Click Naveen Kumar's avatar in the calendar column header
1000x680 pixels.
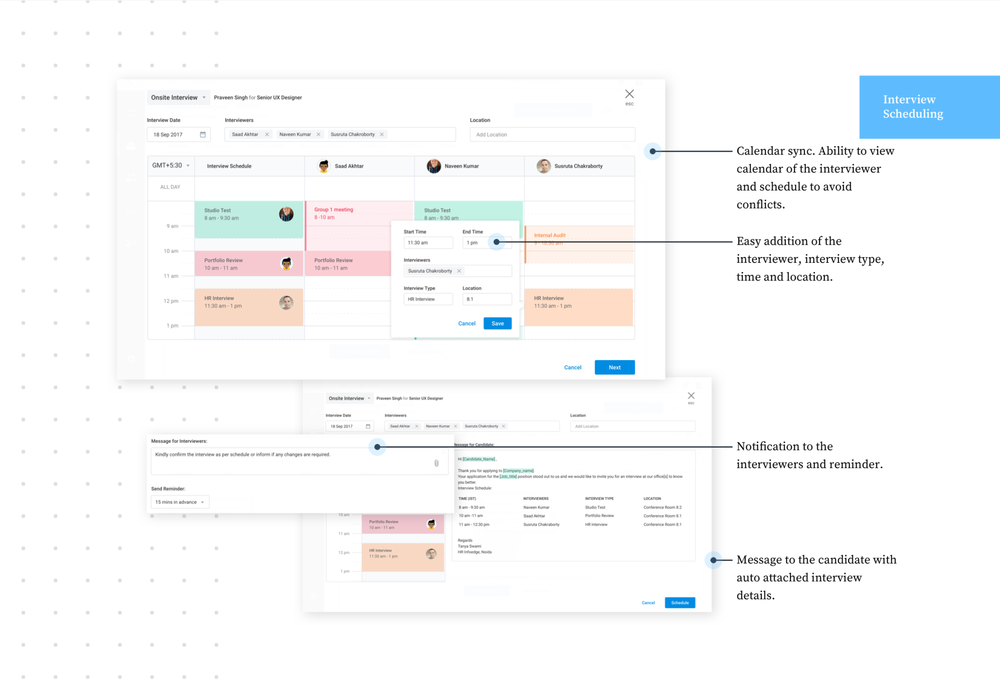click(434, 166)
